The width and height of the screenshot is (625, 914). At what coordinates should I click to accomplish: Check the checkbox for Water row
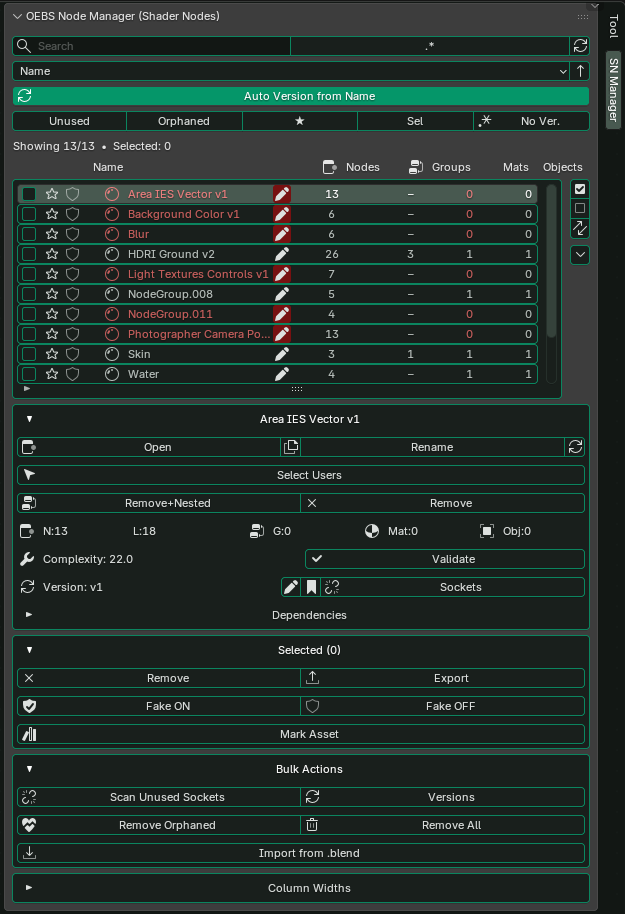point(29,374)
